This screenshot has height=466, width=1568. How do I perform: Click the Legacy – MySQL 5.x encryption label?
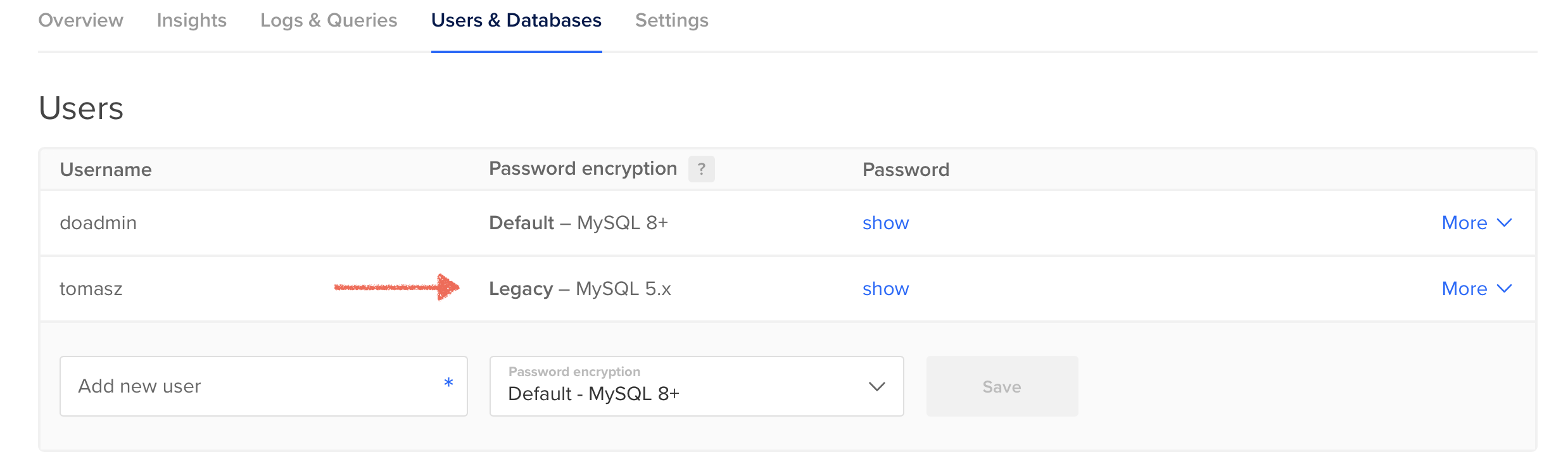(579, 289)
